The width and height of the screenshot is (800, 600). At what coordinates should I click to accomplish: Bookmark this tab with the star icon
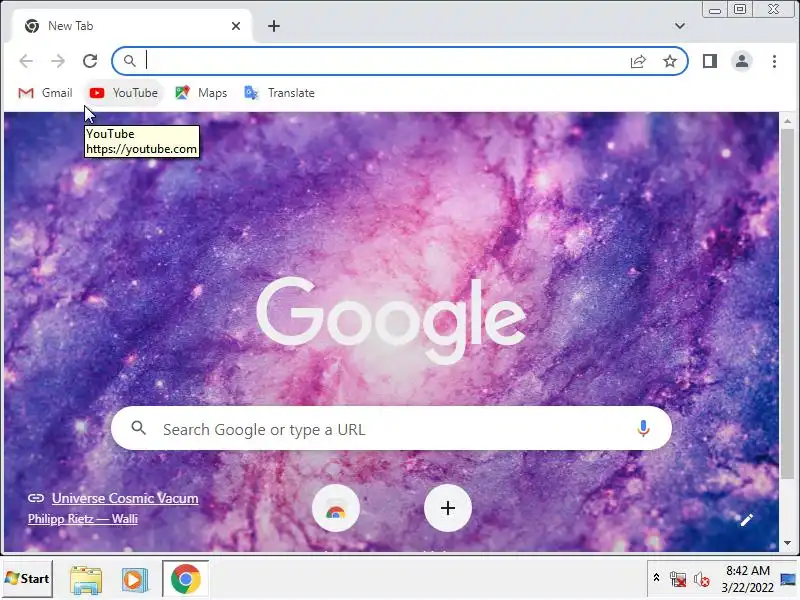[x=670, y=61]
